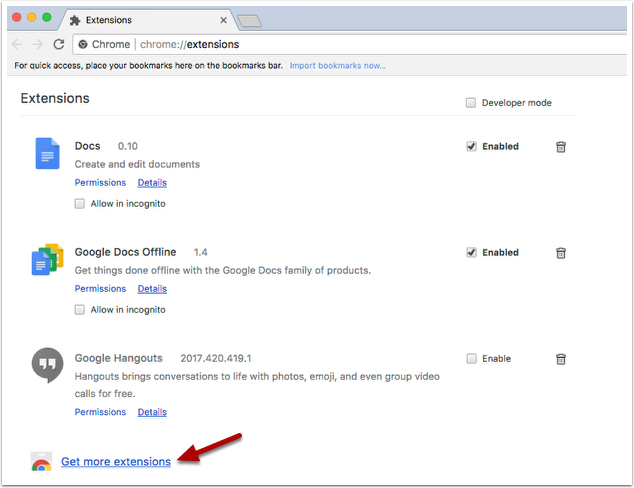Open a new tab
Screen dimensions: 634x488
[249, 20]
